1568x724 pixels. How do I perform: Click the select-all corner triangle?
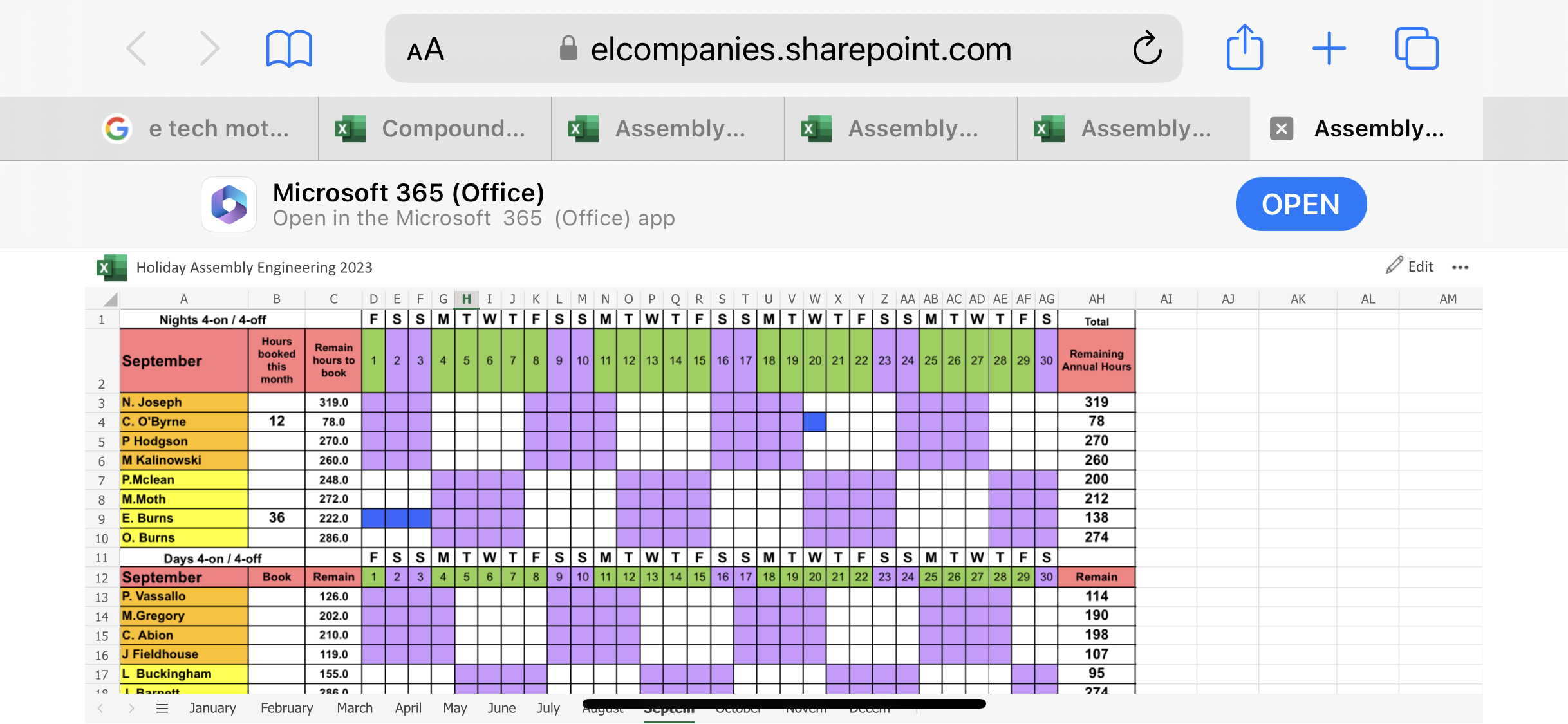[110, 299]
